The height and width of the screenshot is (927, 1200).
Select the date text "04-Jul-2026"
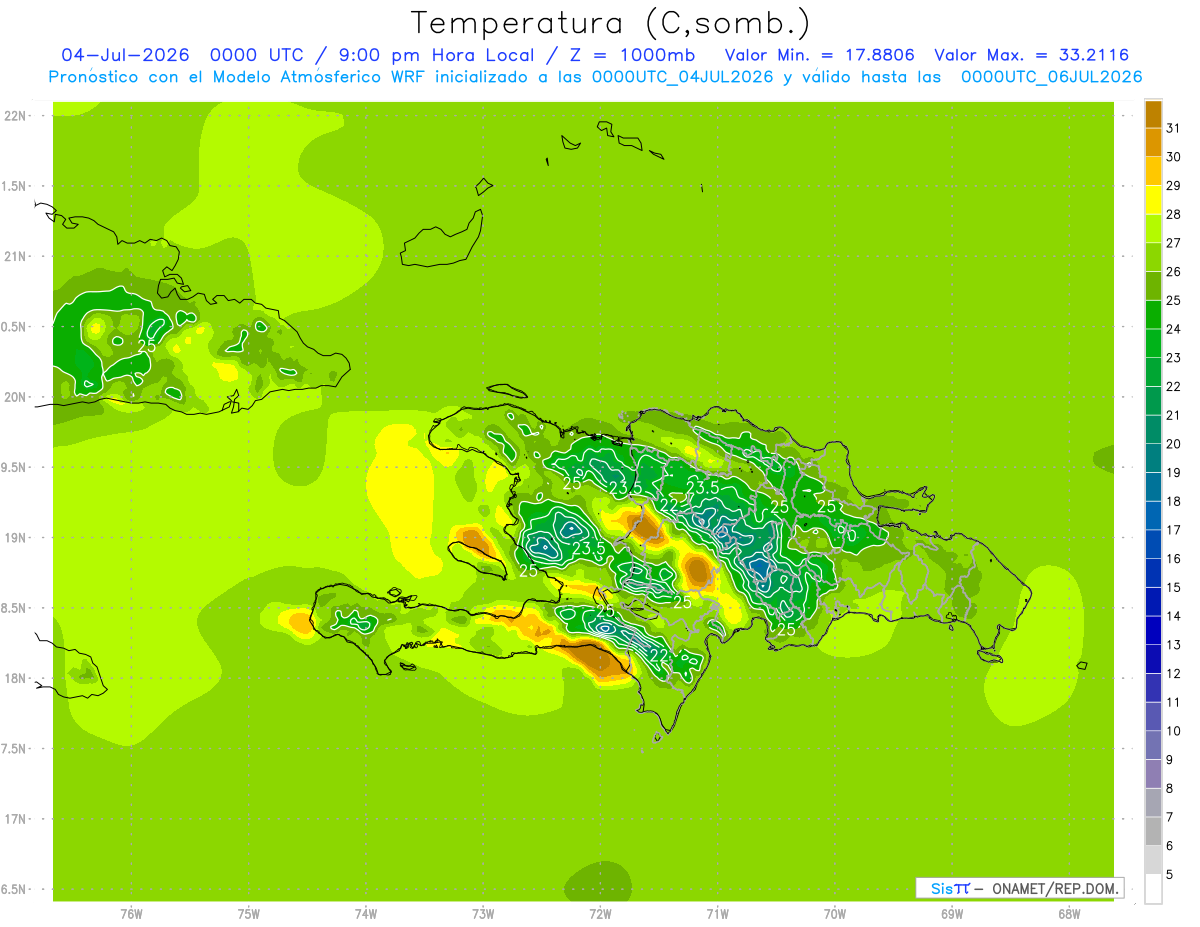127,55
